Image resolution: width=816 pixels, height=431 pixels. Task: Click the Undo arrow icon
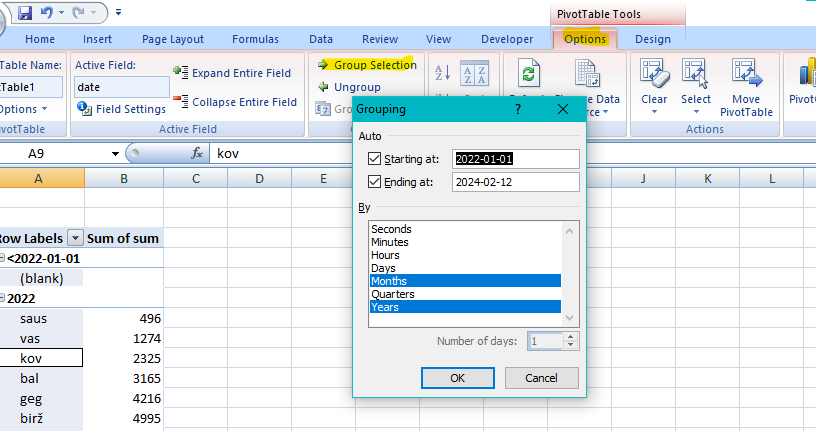tap(46, 13)
